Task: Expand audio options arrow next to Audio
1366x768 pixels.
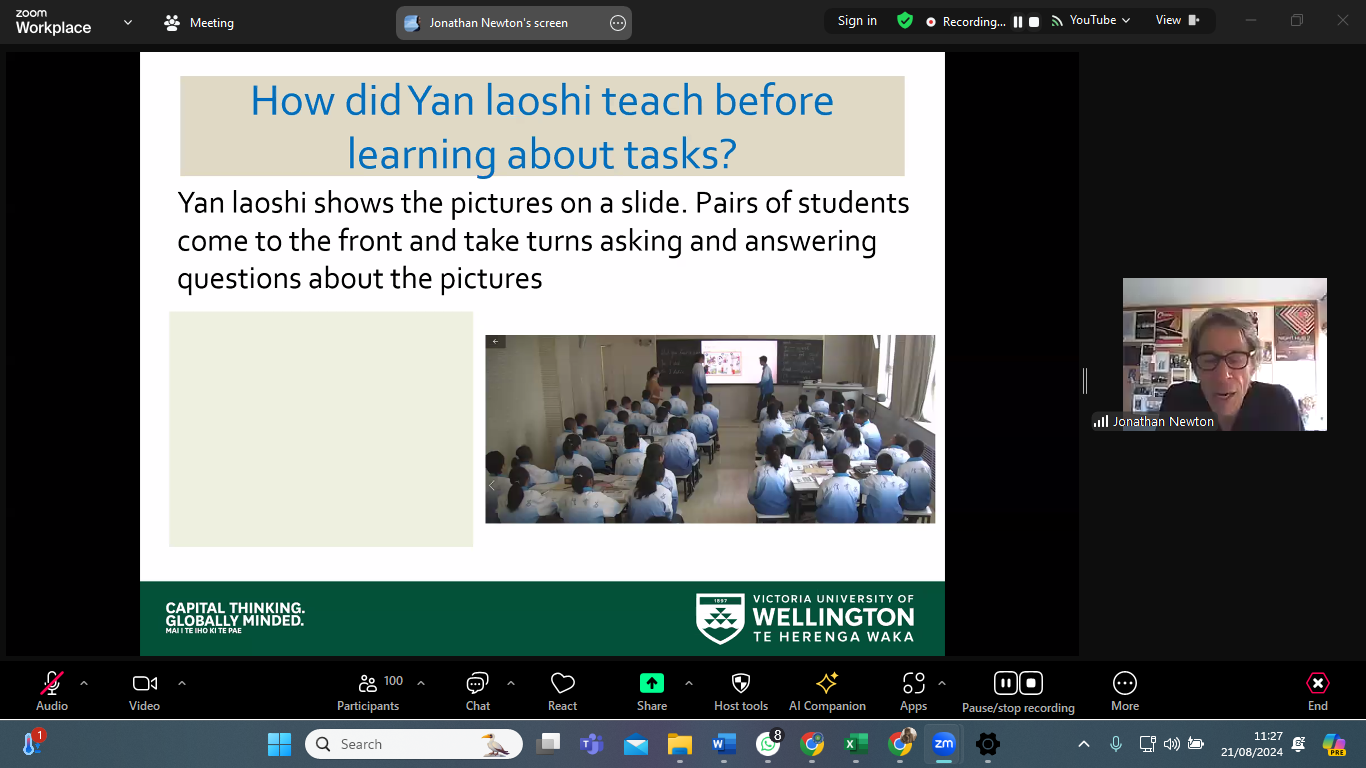Action: [x=84, y=683]
